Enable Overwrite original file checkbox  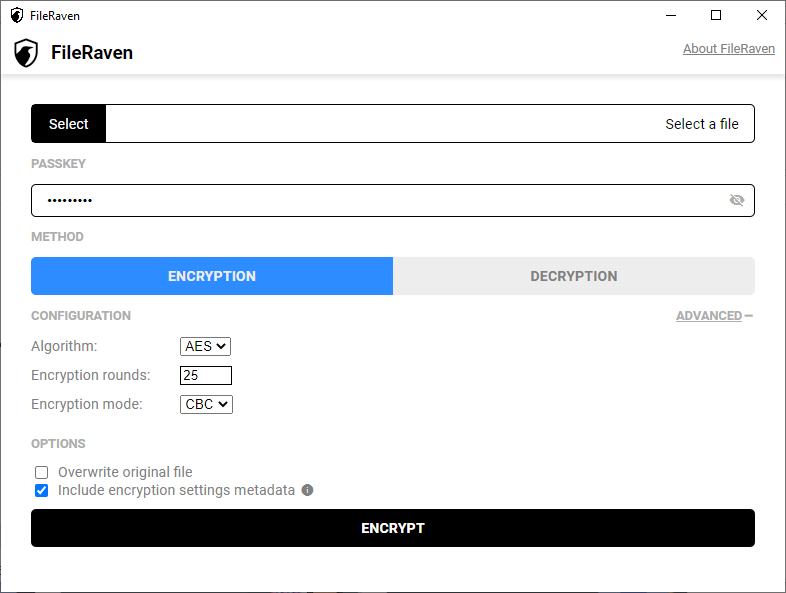coord(42,472)
